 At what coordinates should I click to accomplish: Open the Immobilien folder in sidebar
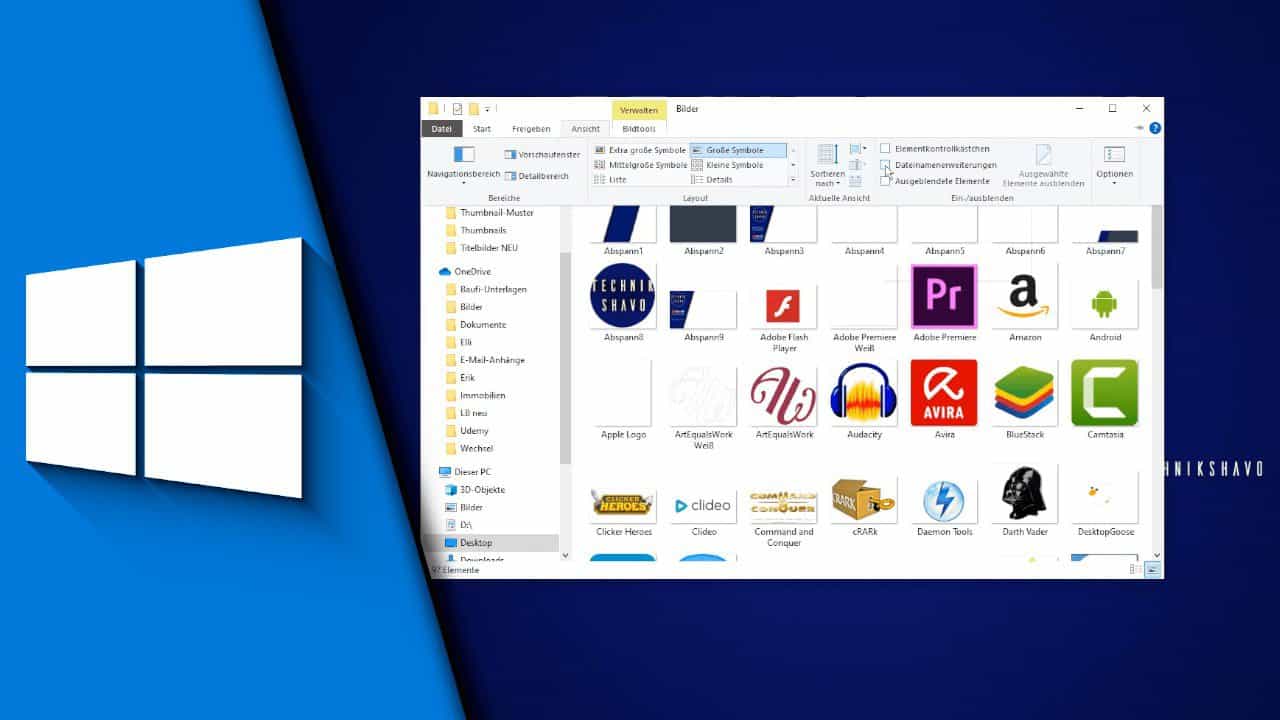476,396
